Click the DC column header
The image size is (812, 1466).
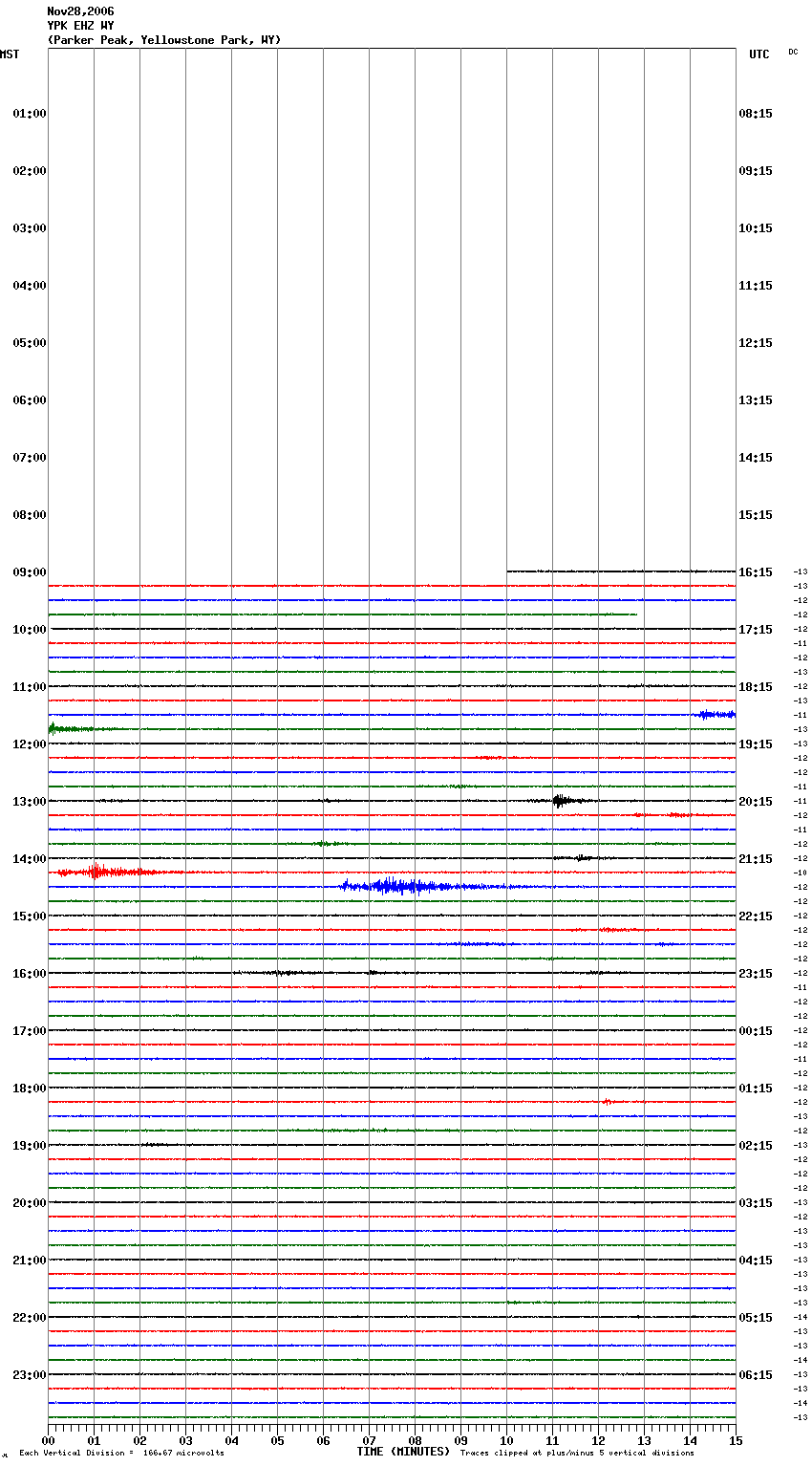point(793,52)
